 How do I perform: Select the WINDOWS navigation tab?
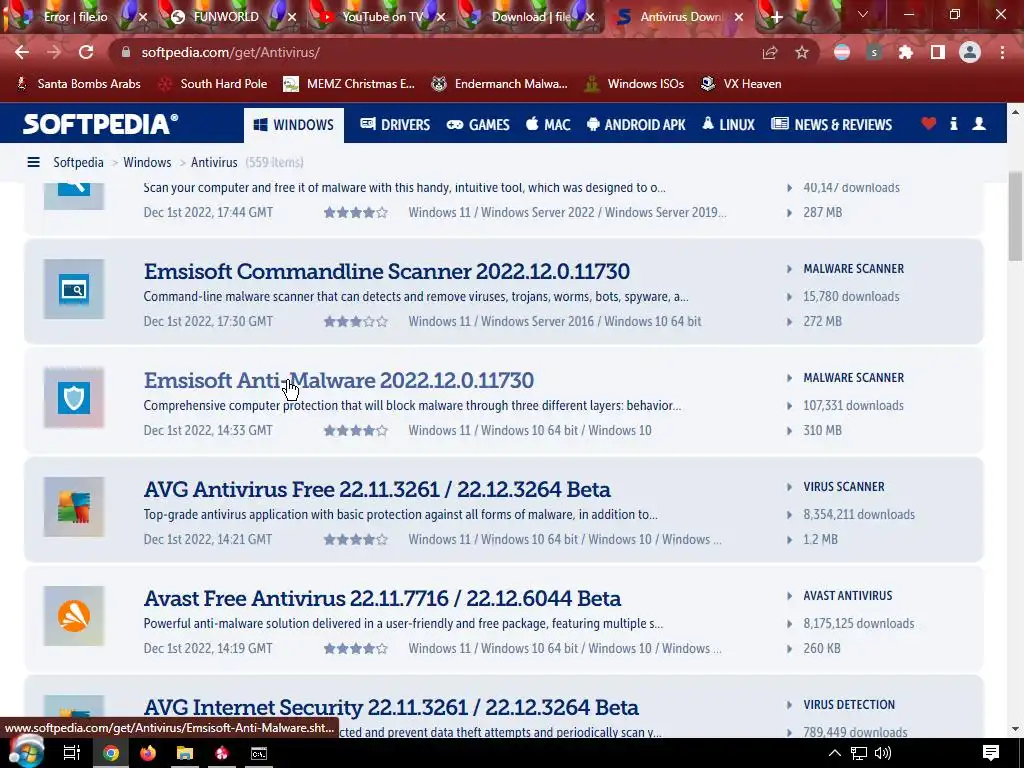coord(294,125)
